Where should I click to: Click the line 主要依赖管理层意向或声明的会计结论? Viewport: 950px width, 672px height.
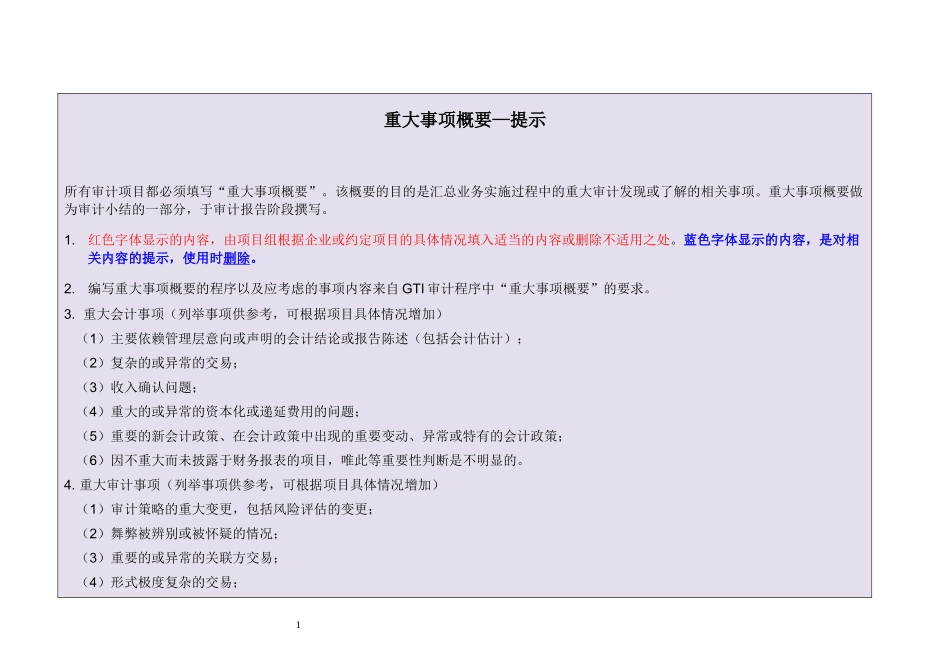tap(301, 339)
